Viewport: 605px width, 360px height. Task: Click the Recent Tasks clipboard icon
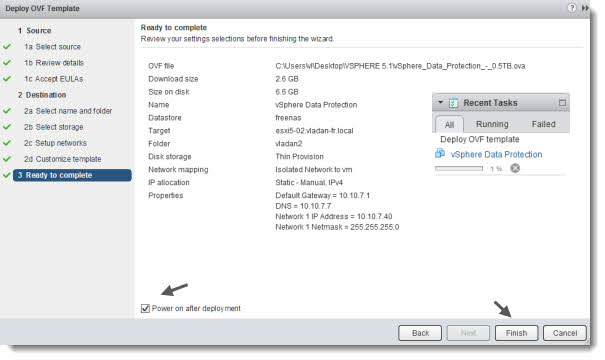point(454,103)
